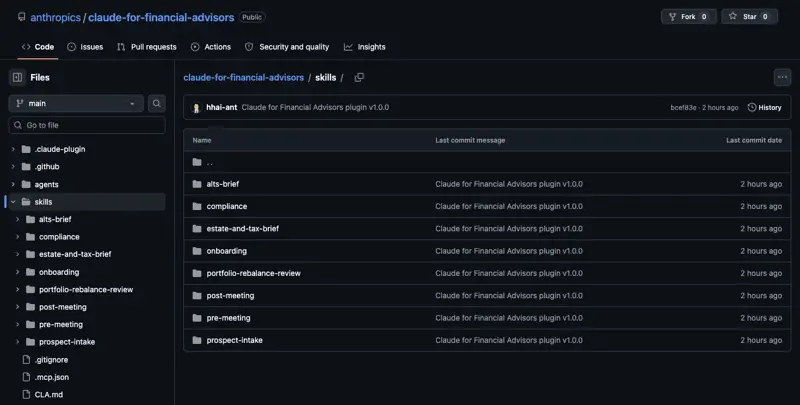Open commit message in header bar
The height and width of the screenshot is (405, 800).
(315, 108)
